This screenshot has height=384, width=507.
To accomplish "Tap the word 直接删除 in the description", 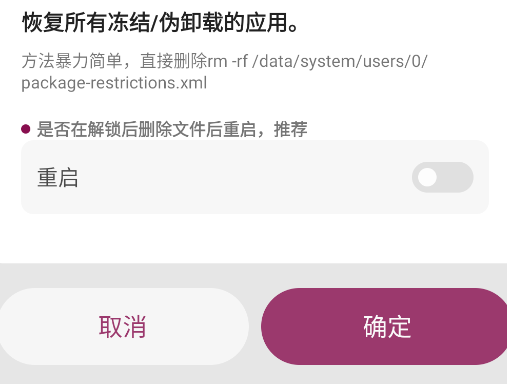I will coord(173,61).
